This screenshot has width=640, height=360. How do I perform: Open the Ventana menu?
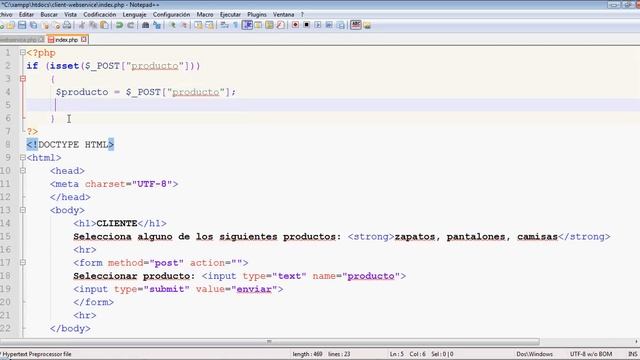[x=284, y=14]
